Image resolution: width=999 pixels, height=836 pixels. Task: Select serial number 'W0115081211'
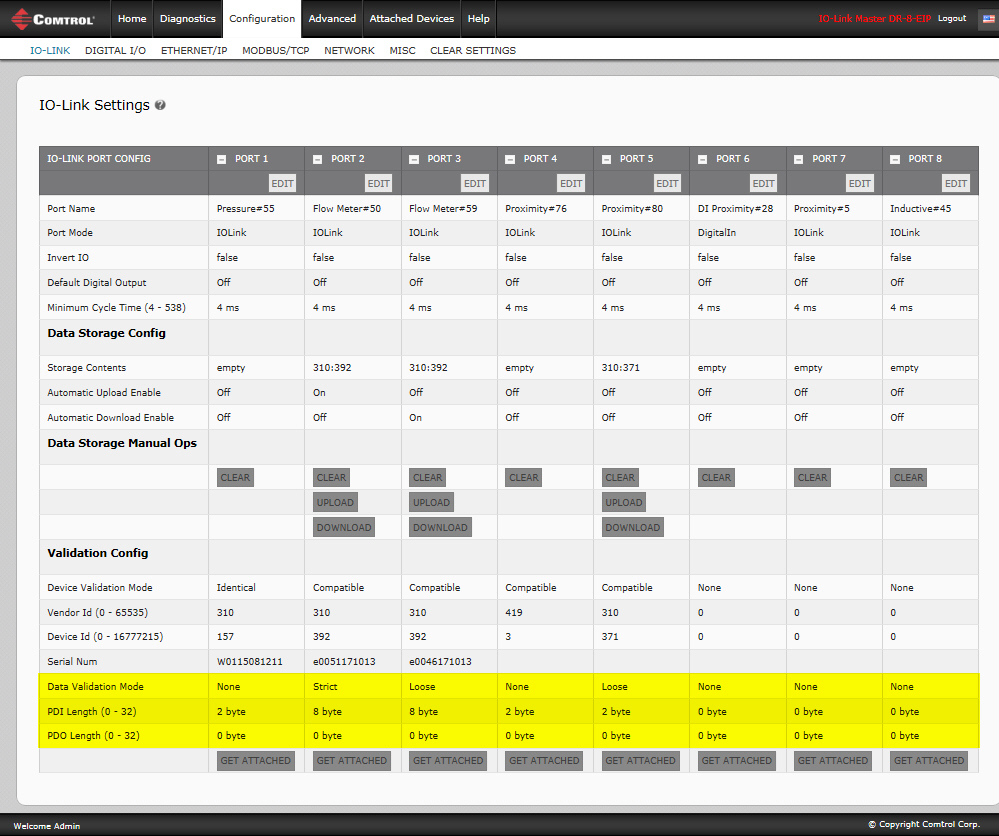tap(250, 662)
